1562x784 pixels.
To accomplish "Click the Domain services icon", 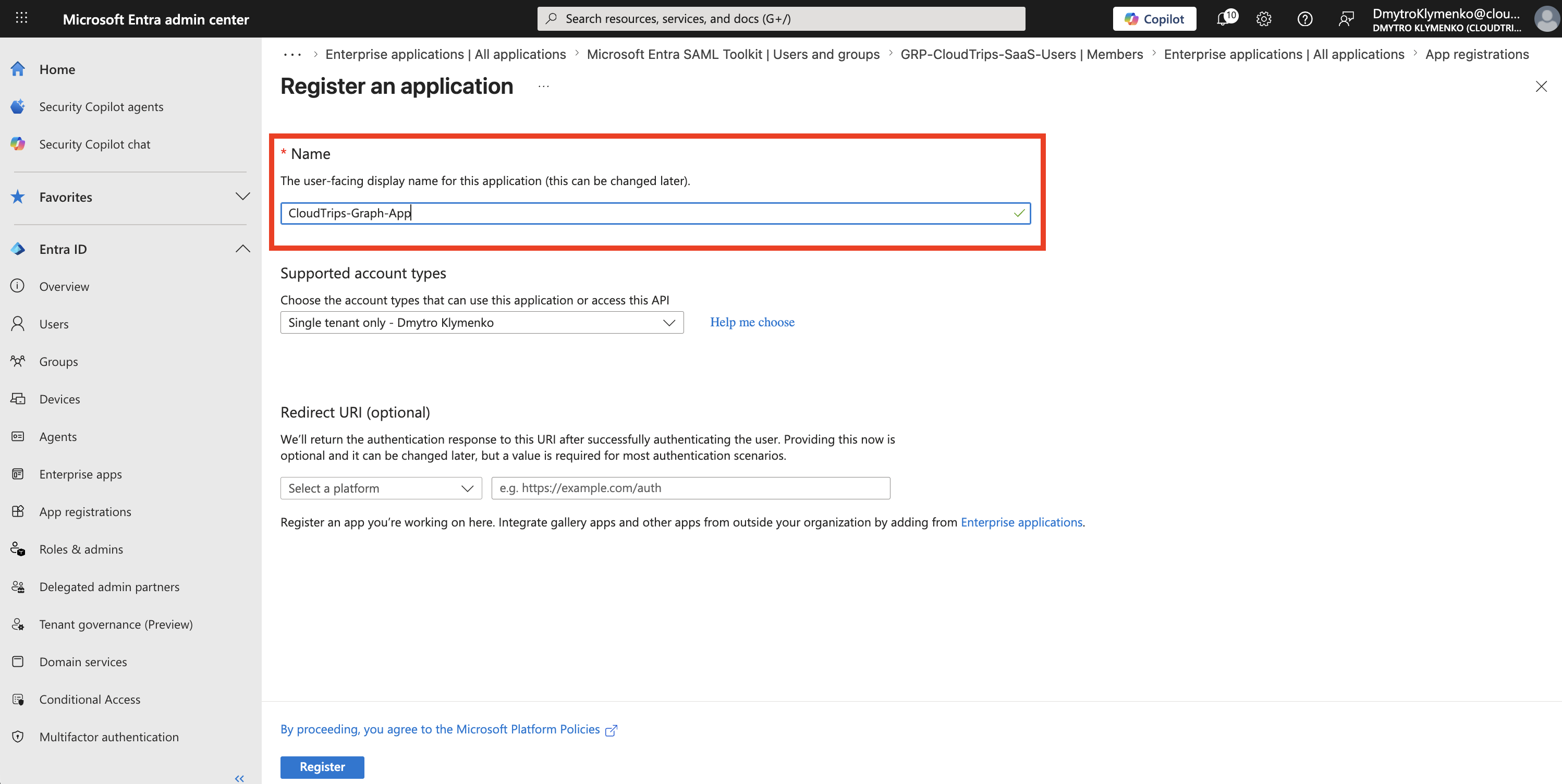I will [x=18, y=662].
